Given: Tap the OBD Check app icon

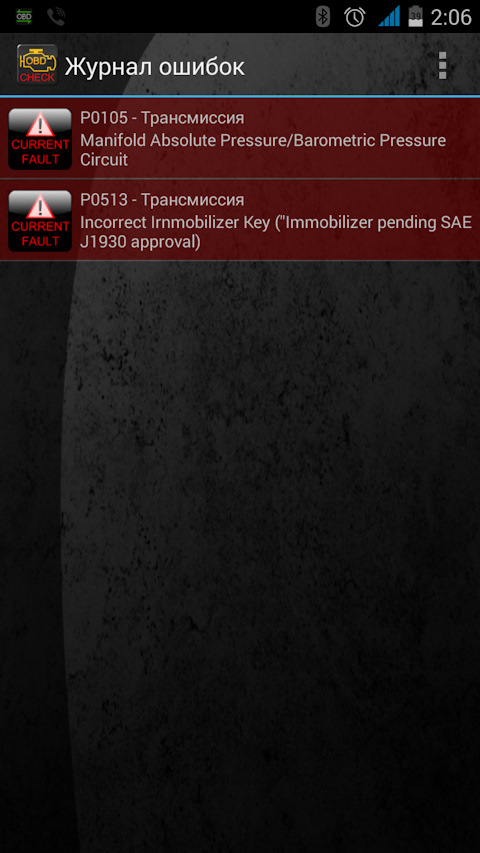Looking at the screenshot, I should pyautogui.click(x=37, y=65).
